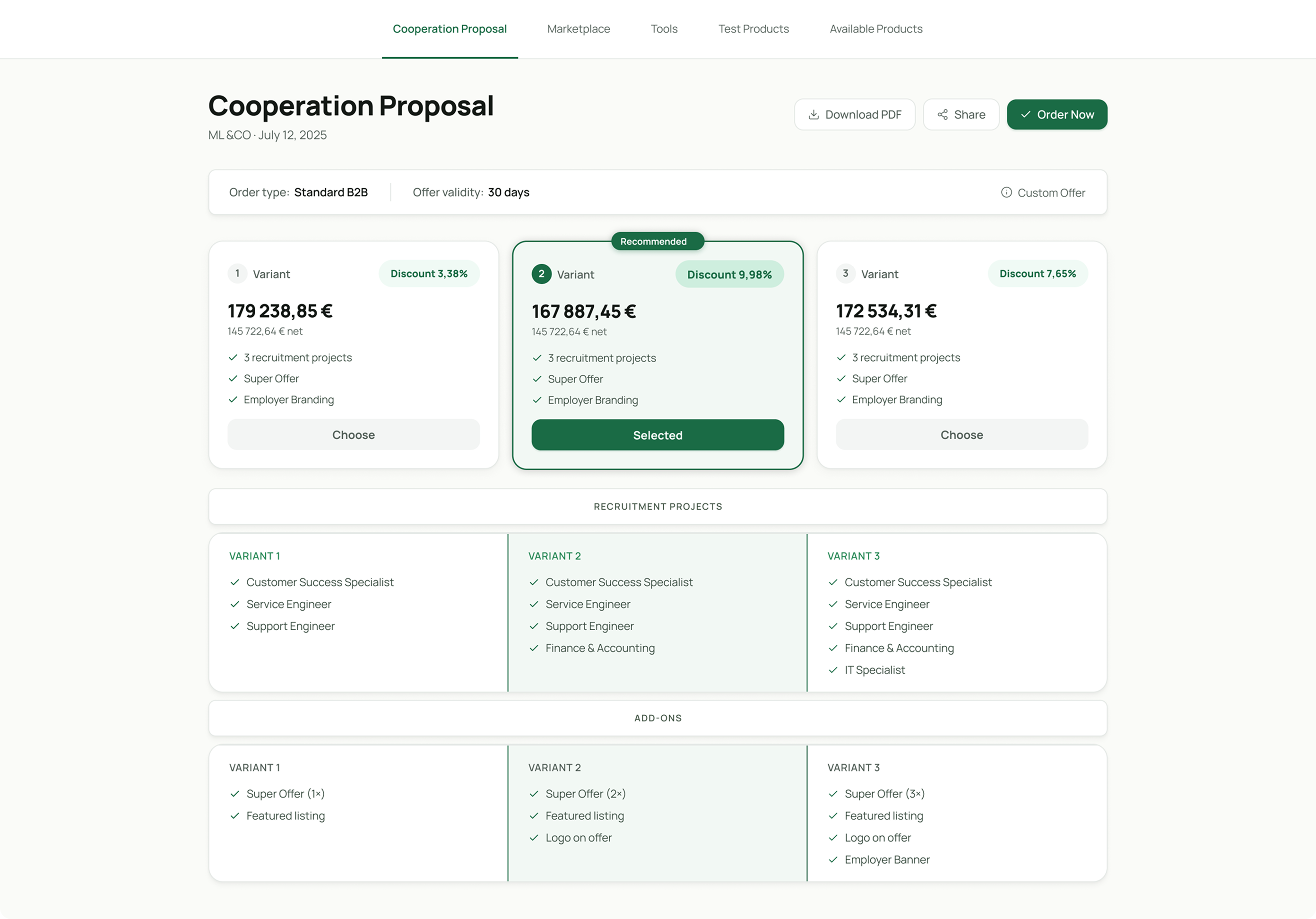Click the Discount 9,98% badge
The image size is (1316, 919).
pyautogui.click(x=729, y=275)
